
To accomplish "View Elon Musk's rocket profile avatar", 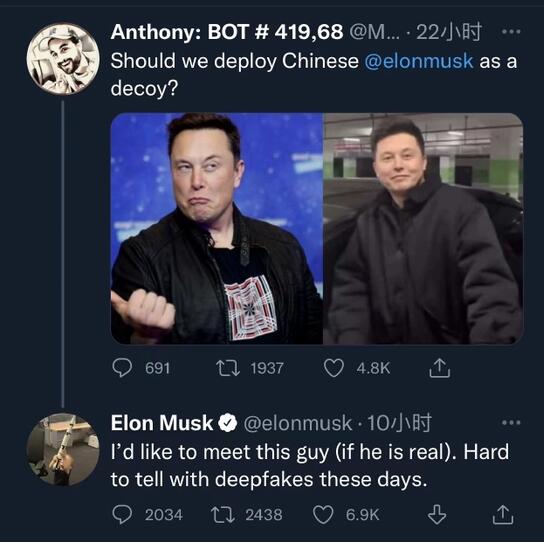I will [63, 449].
